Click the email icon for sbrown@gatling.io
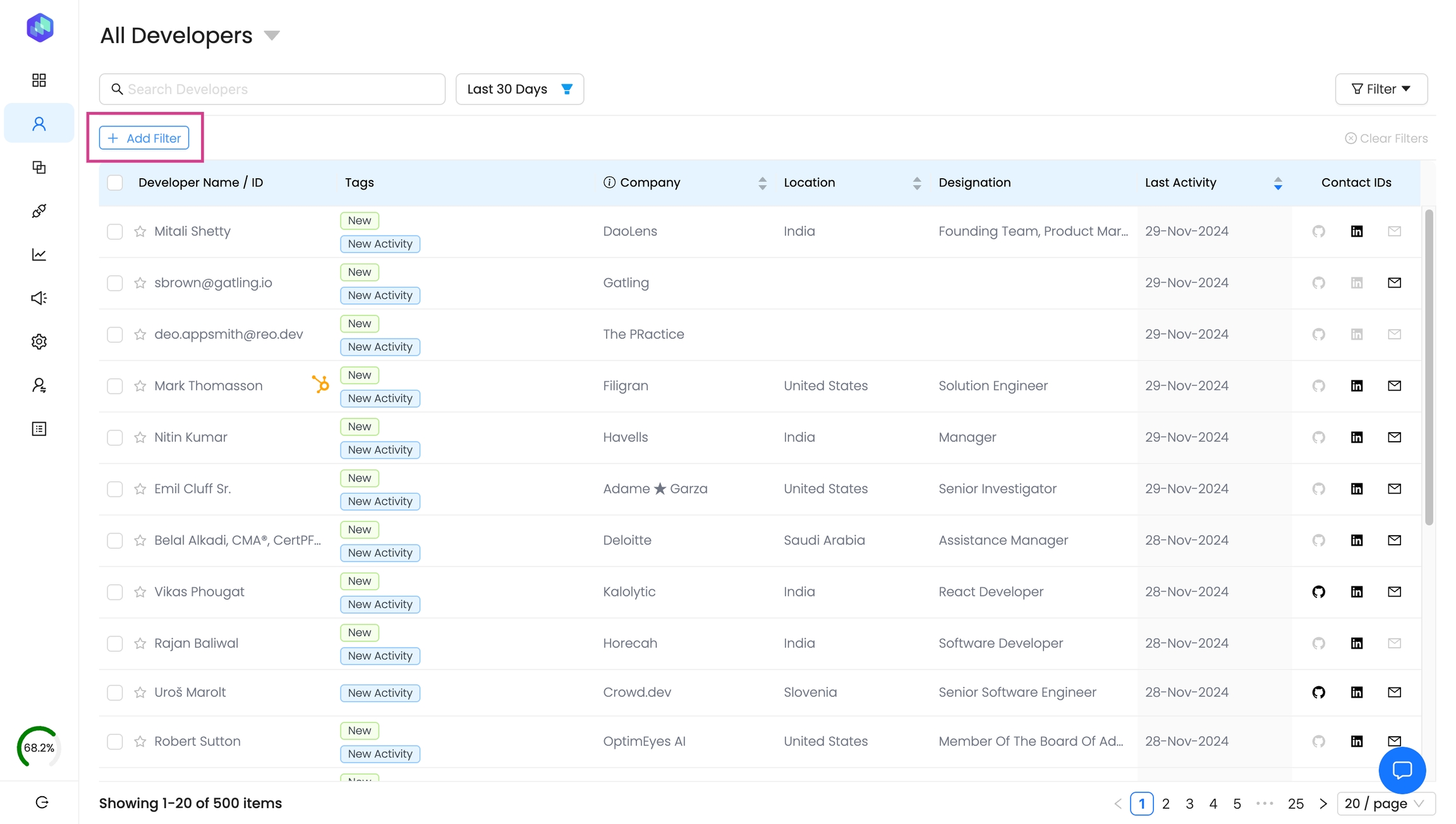 pos(1394,283)
